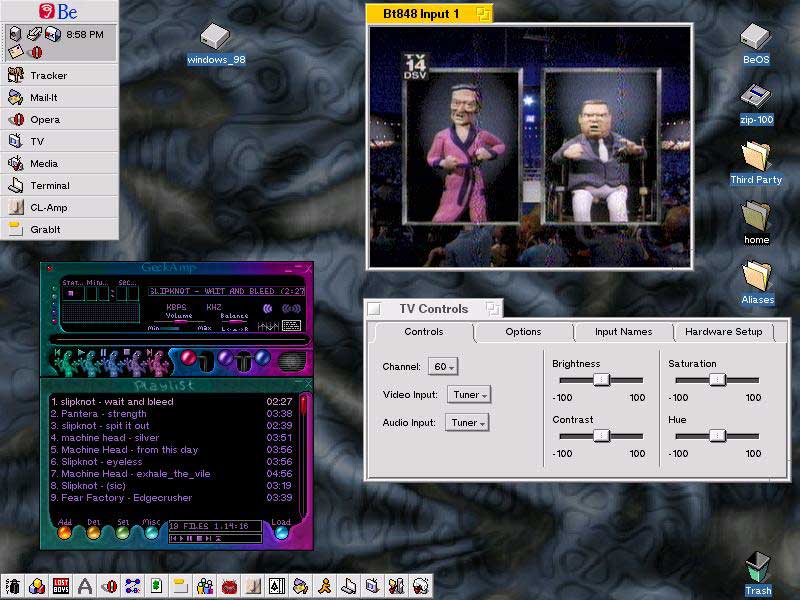Open the windows_98 volume icon
This screenshot has height=600, width=800.
[x=215, y=44]
